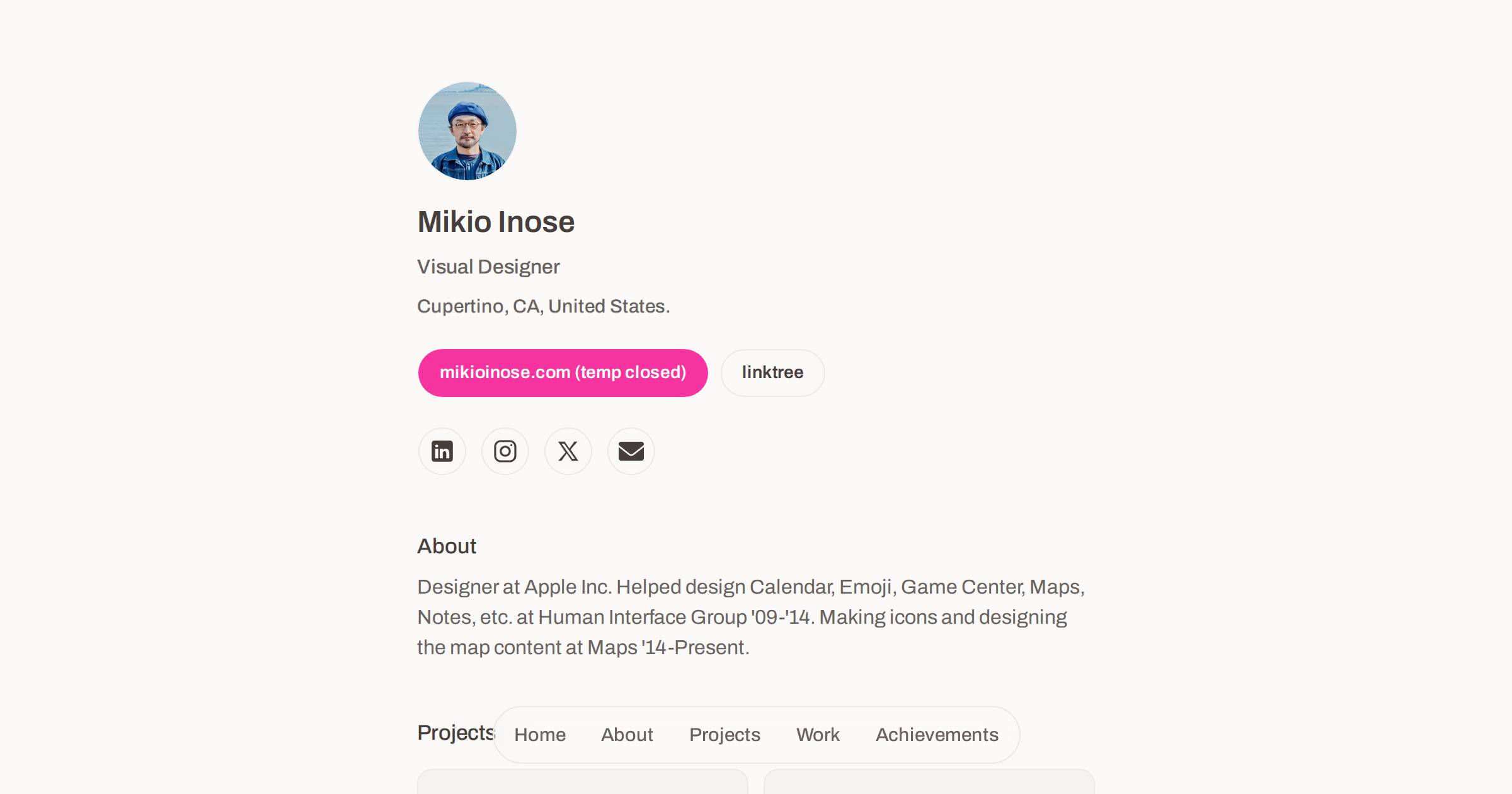The width and height of the screenshot is (1512, 794).
Task: Click Mikio Inose's circular profile photo
Action: [467, 131]
